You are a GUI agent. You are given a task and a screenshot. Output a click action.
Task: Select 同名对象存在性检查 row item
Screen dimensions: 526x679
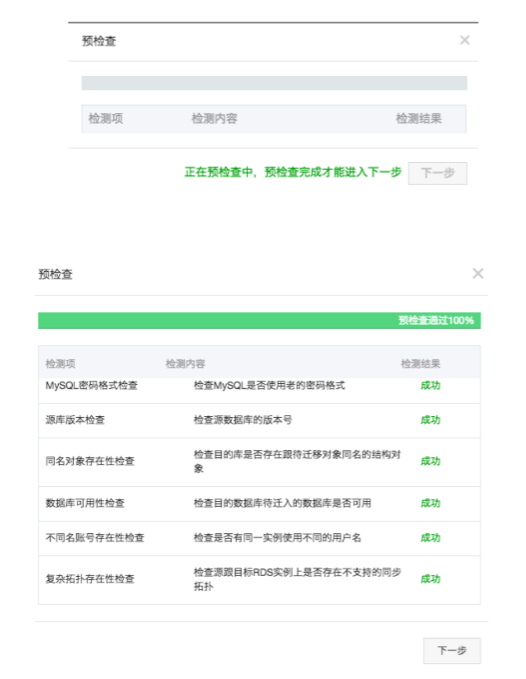pos(90,461)
